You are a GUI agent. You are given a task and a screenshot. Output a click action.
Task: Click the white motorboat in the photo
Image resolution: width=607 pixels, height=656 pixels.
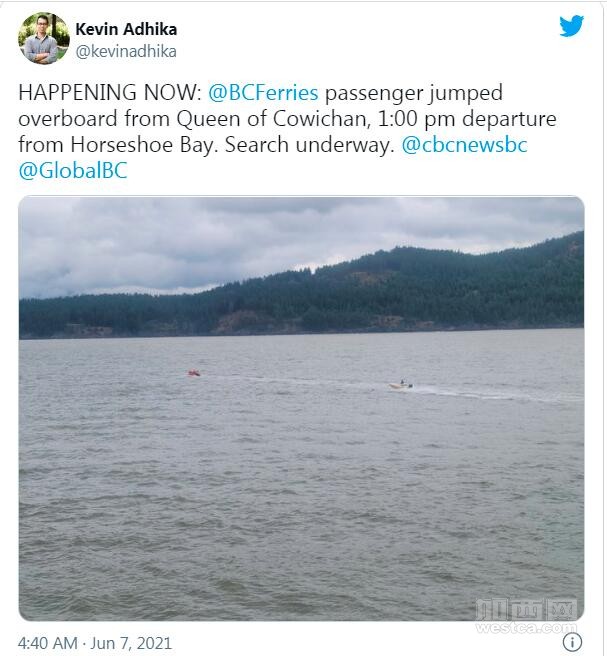coord(401,384)
